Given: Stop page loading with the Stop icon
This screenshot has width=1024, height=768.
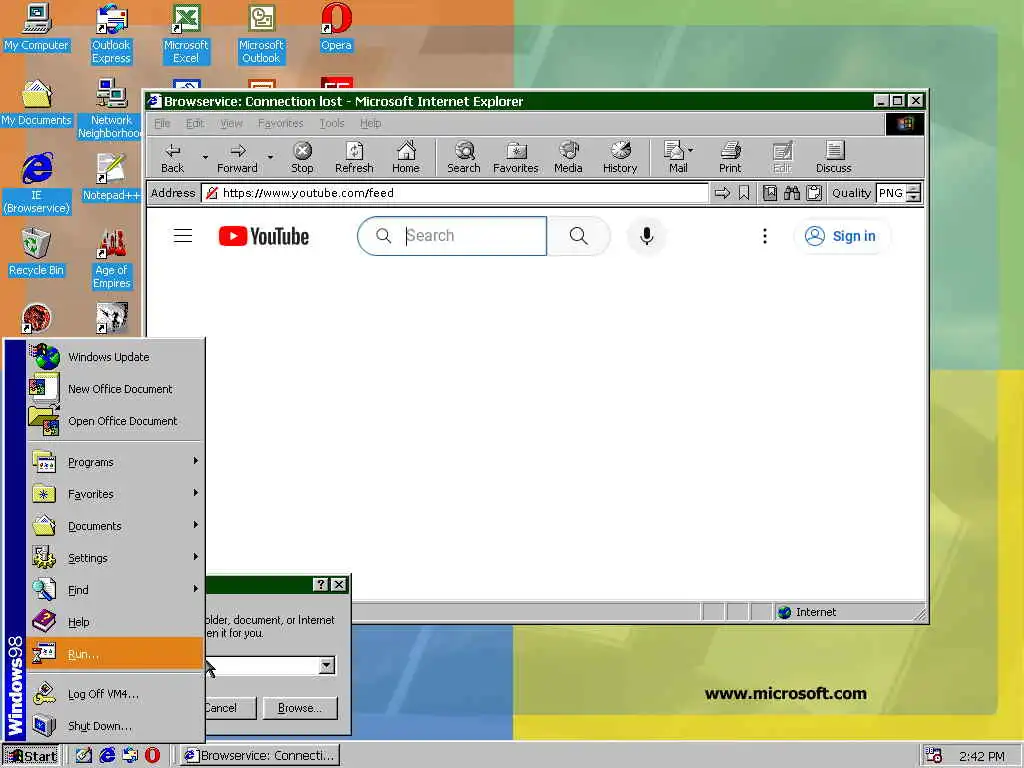Looking at the screenshot, I should [302, 157].
